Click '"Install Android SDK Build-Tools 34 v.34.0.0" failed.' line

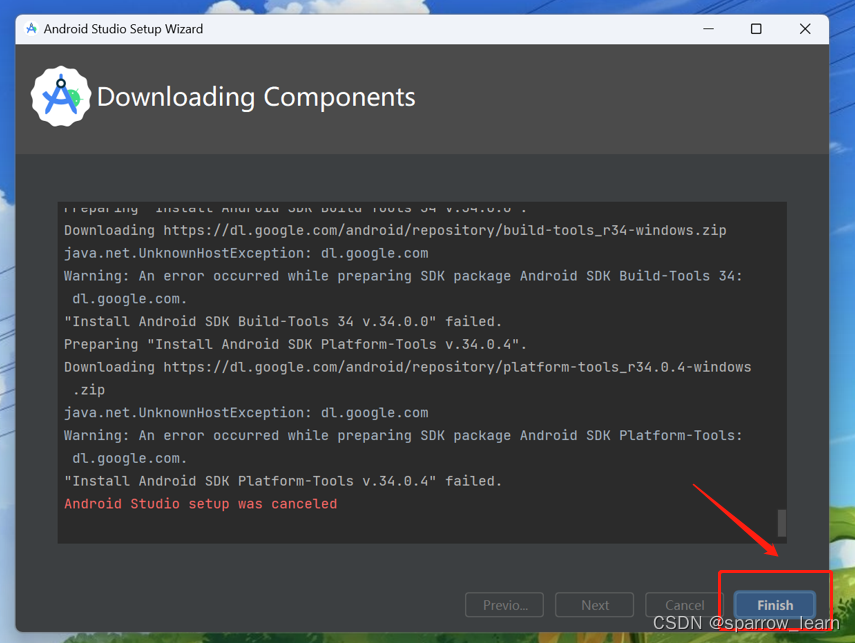pyautogui.click(x=282, y=321)
